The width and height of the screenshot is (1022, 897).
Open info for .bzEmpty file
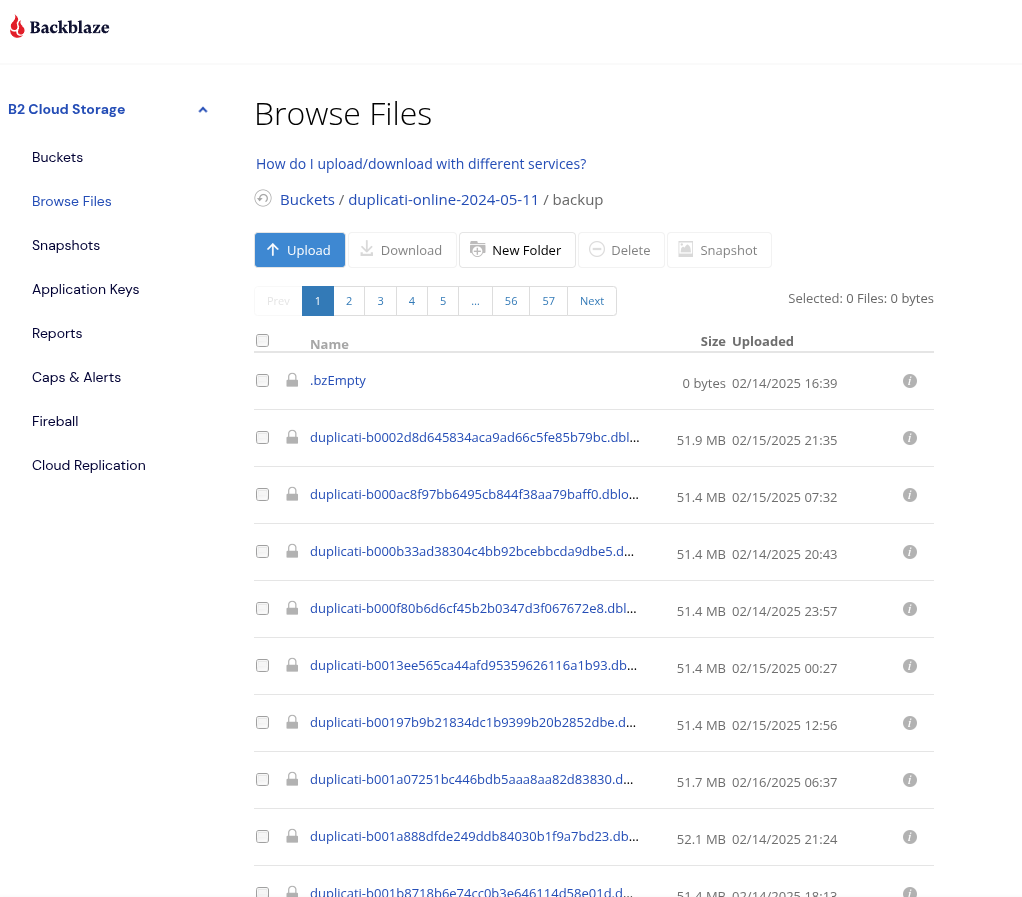(x=910, y=381)
